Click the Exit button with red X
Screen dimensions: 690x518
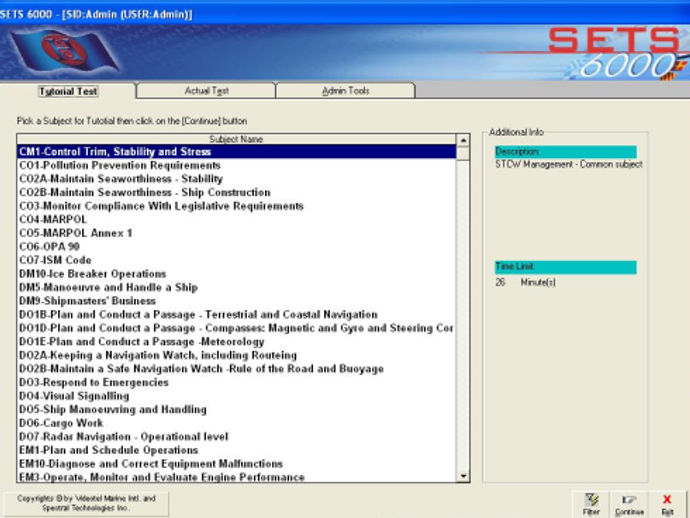pyautogui.click(x=667, y=504)
